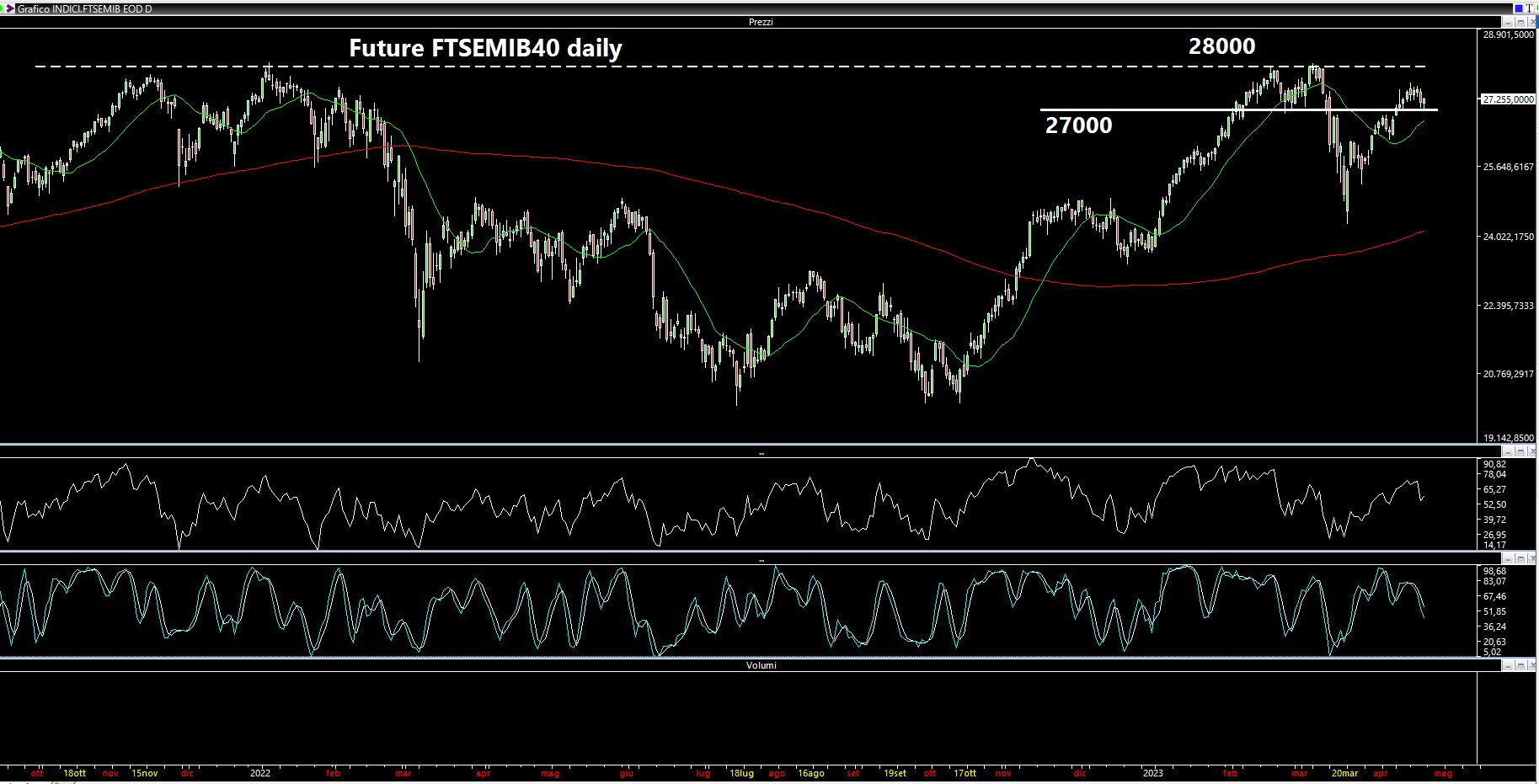Select the T text tool icon

tap(1529, 8)
